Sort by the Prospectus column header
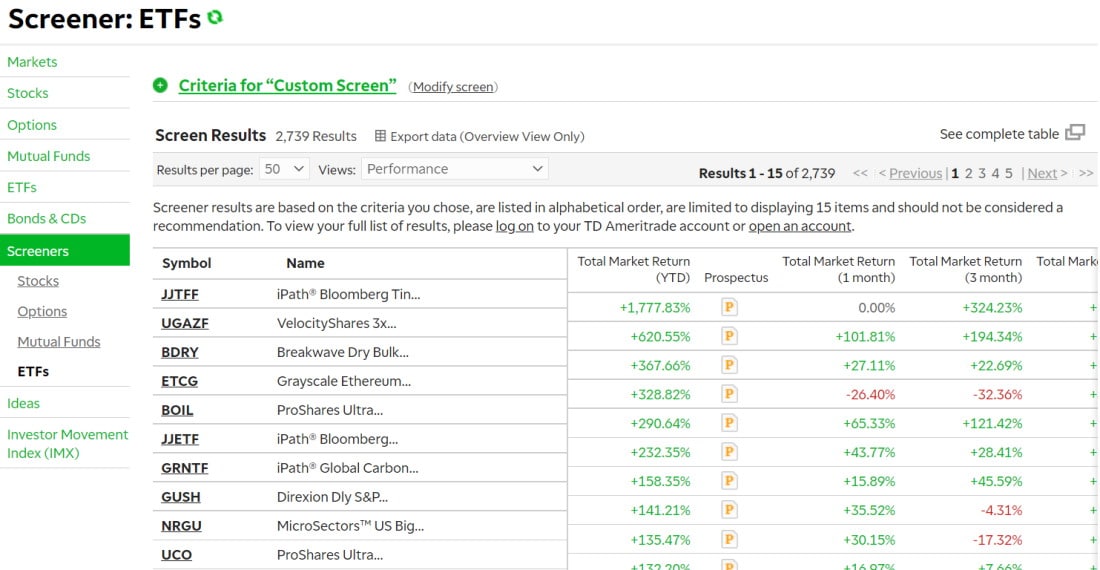This screenshot has height=570, width=1100. [x=736, y=278]
